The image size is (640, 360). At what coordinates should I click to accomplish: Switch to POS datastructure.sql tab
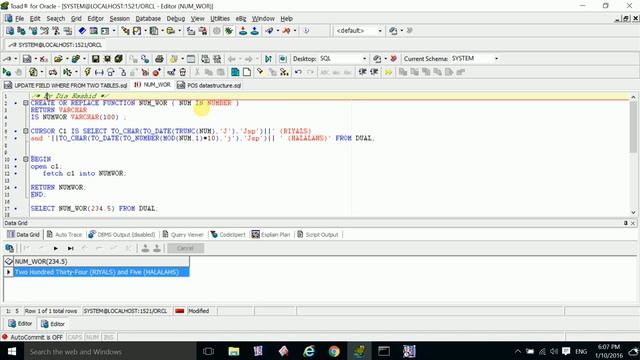tap(209, 85)
